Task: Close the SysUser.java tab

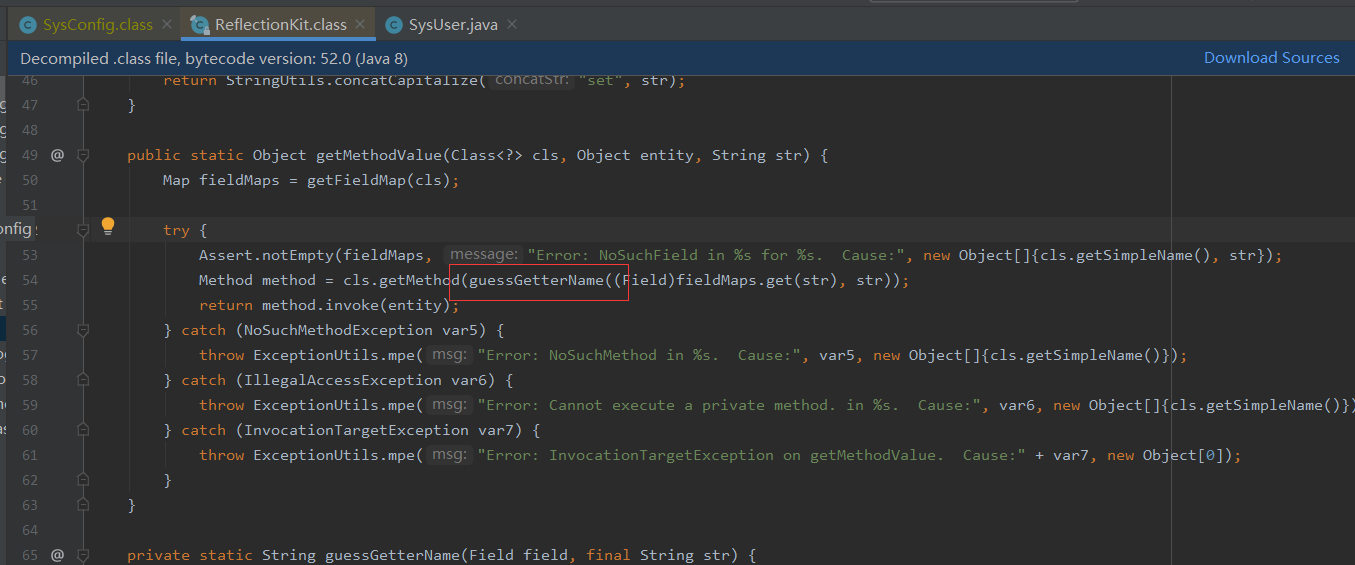Action: pyautogui.click(x=511, y=24)
